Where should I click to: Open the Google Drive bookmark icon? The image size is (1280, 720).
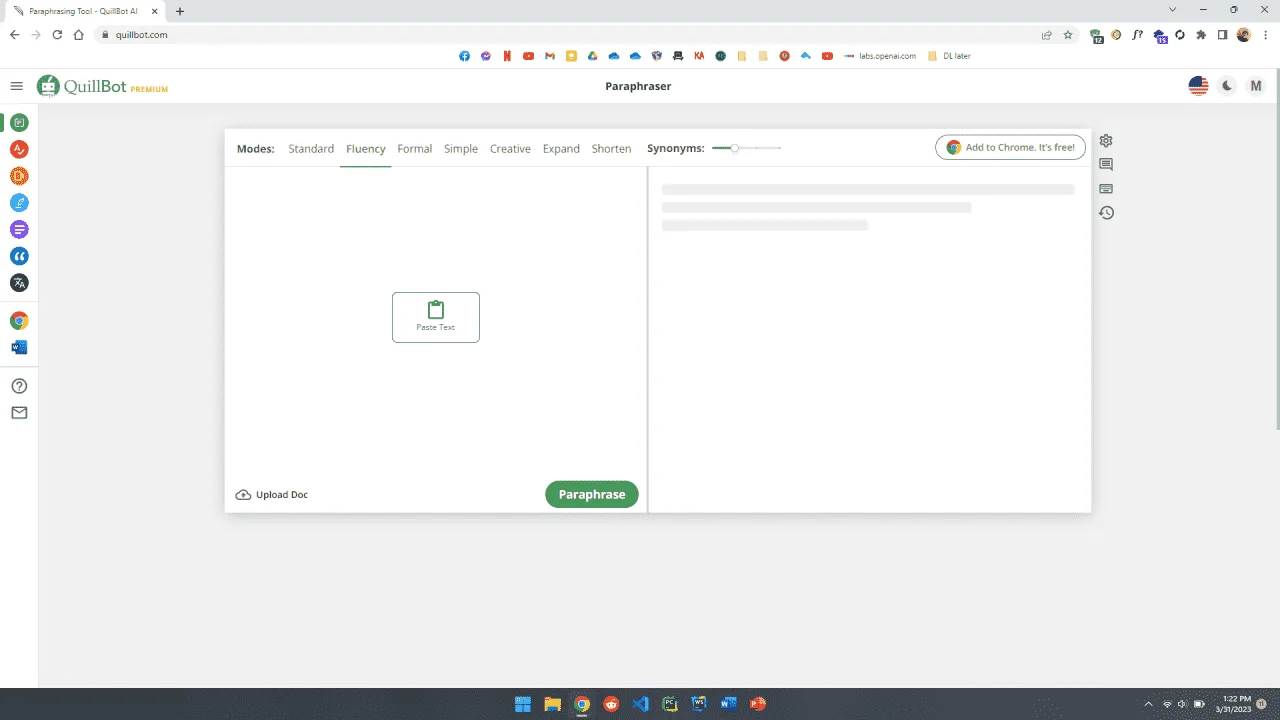click(593, 56)
